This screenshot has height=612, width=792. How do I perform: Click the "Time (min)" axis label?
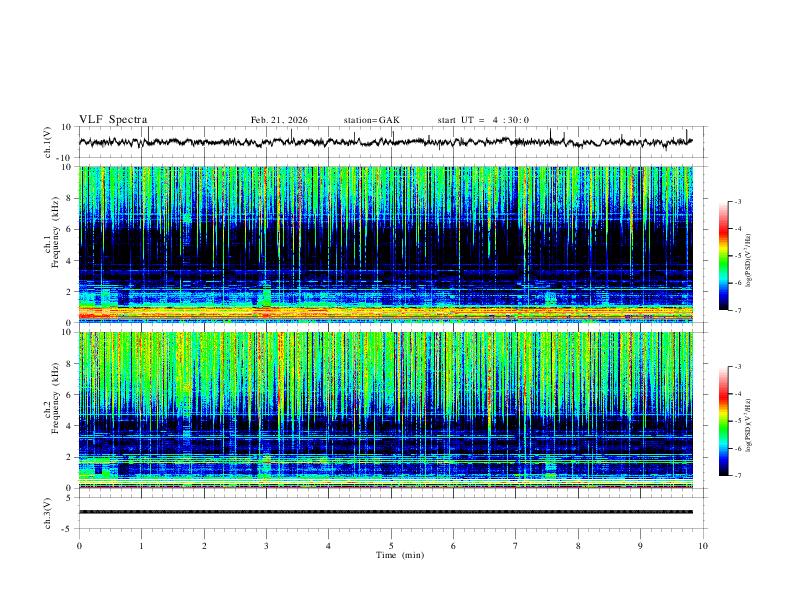click(400, 555)
